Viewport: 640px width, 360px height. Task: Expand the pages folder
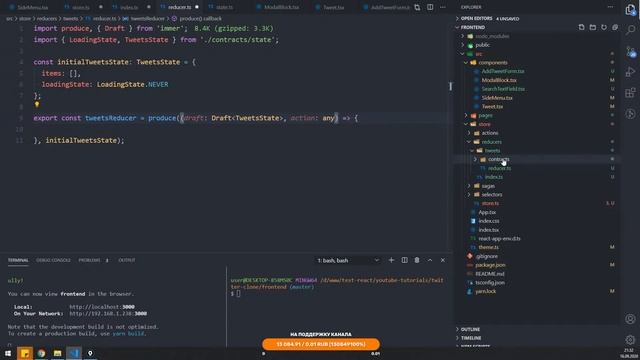485,116
